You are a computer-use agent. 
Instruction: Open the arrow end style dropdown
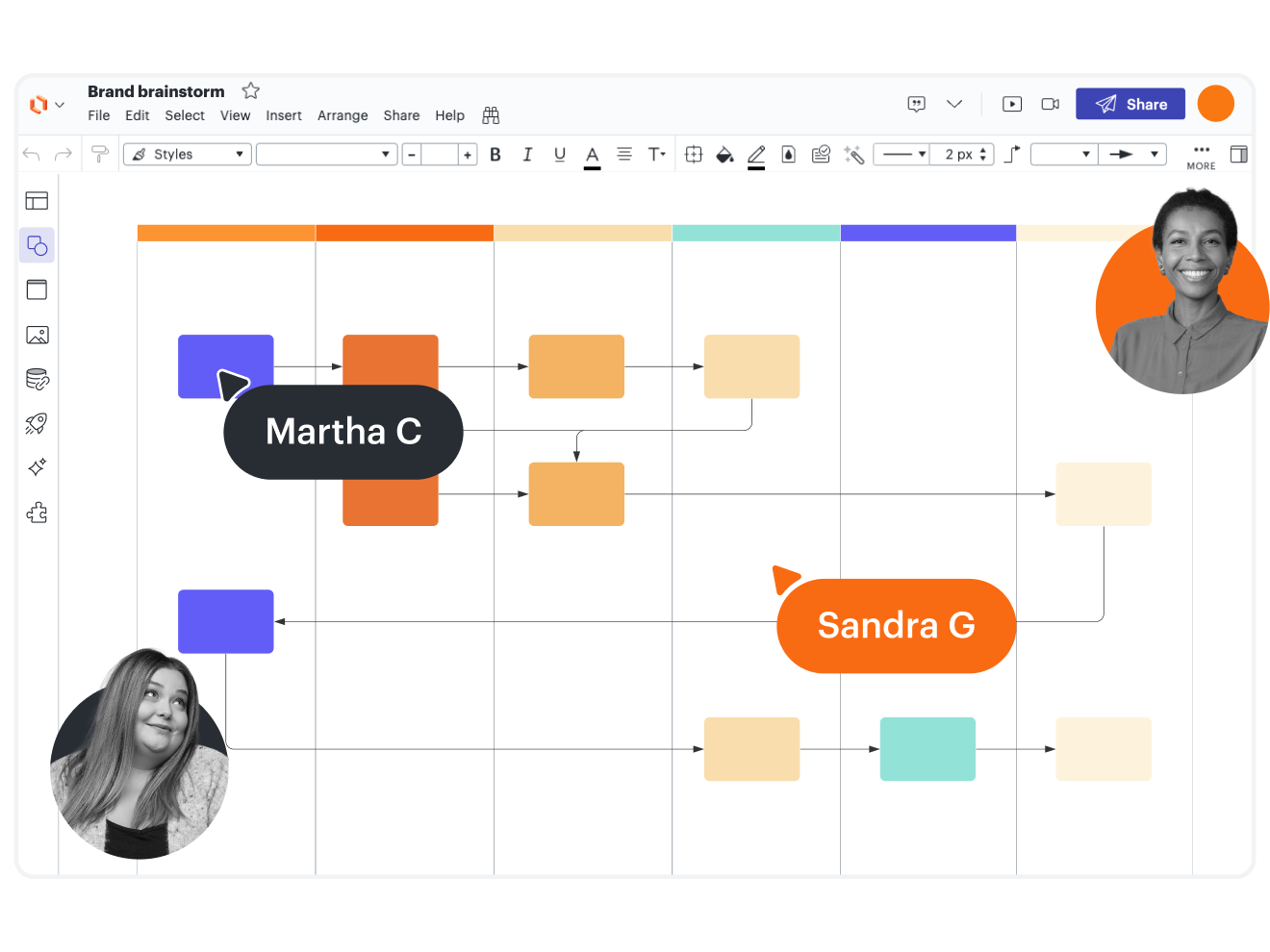coord(1132,154)
